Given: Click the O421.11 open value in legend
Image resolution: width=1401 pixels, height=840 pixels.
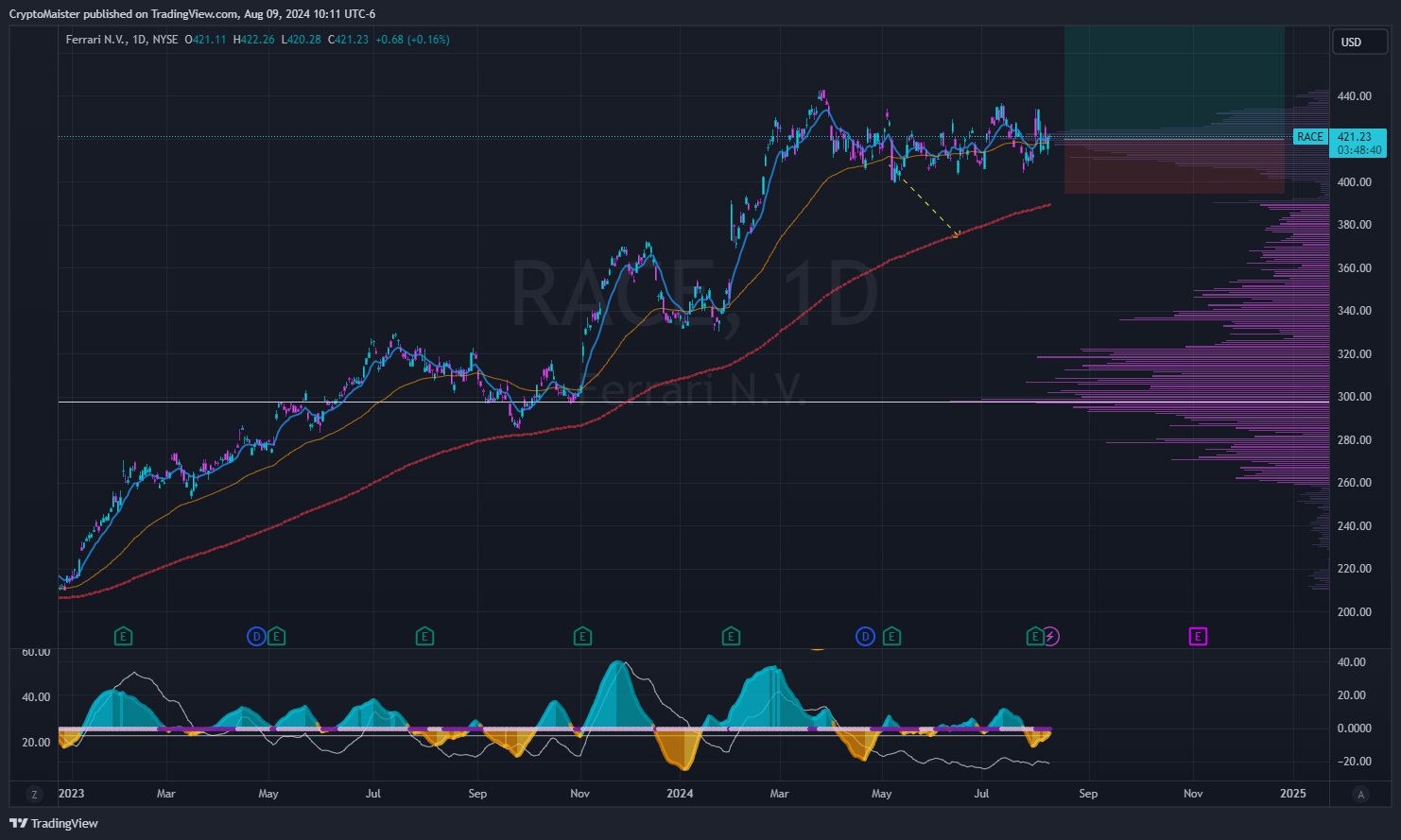Looking at the screenshot, I should [x=205, y=40].
